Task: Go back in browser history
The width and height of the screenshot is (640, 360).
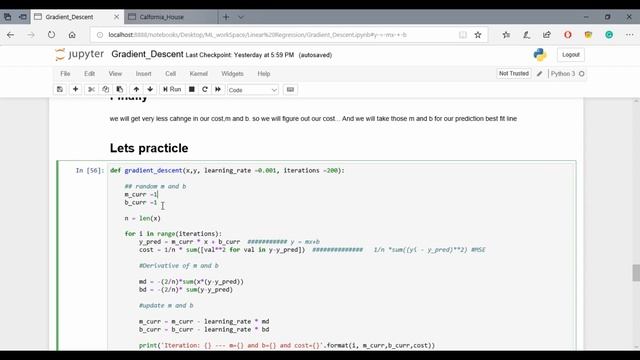Action: pyautogui.click(x=11, y=35)
